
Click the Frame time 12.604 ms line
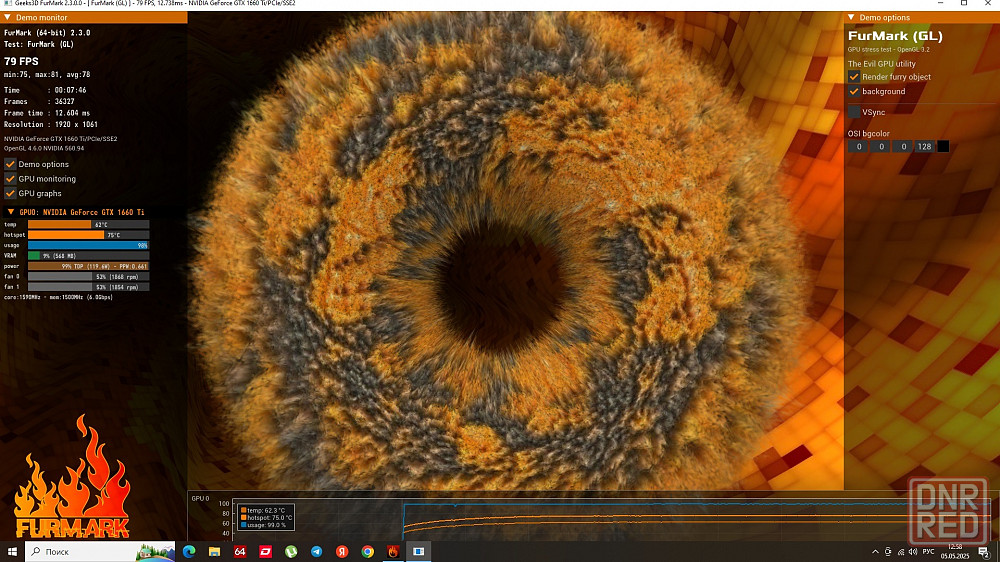click(x=47, y=113)
